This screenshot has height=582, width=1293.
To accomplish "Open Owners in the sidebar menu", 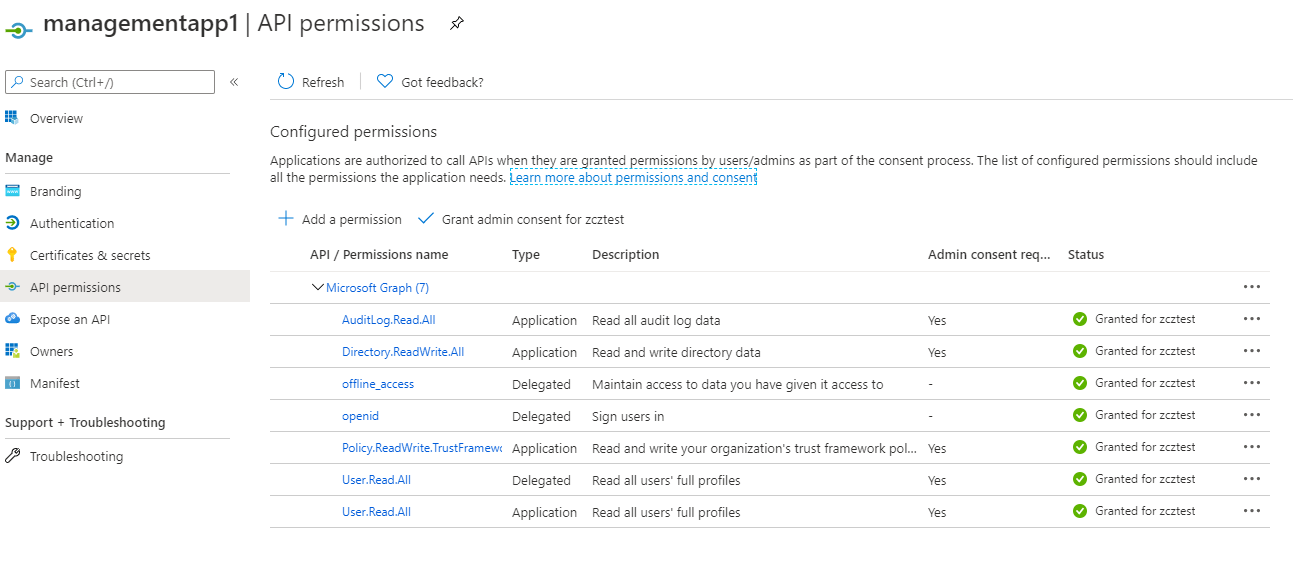I will [x=51, y=351].
